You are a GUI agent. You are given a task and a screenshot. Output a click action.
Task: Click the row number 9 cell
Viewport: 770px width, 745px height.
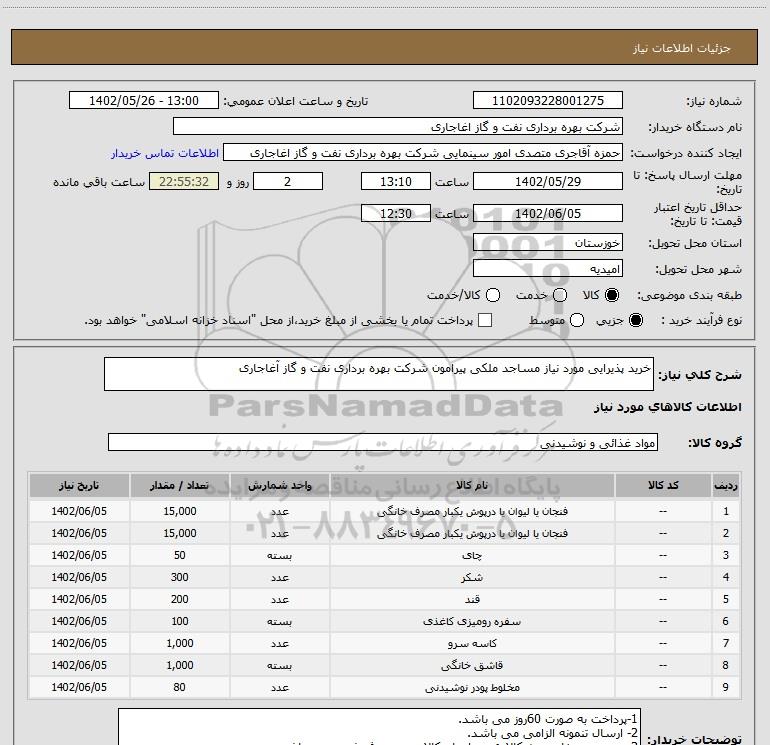(726, 687)
